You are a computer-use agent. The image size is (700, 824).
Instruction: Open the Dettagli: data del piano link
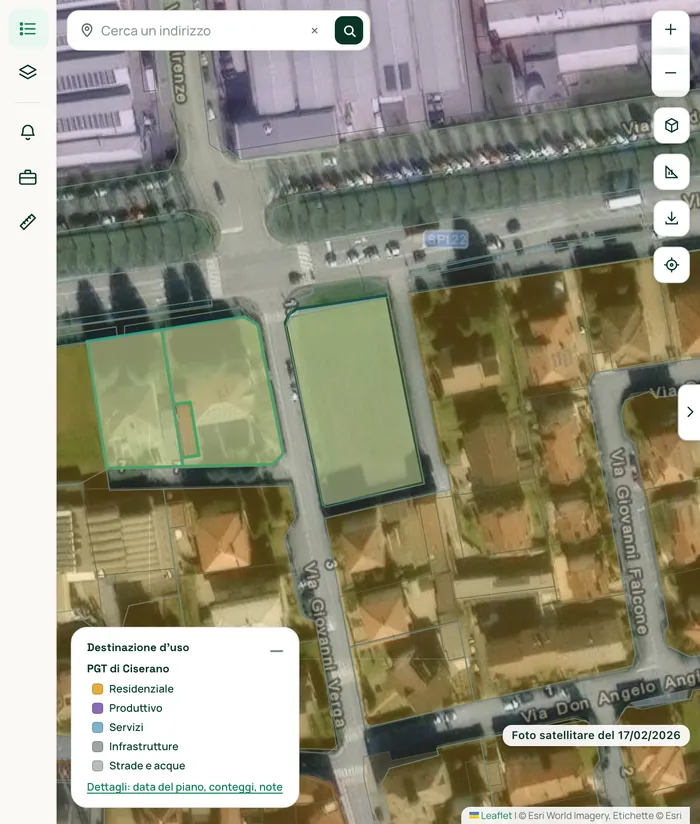pos(184,787)
